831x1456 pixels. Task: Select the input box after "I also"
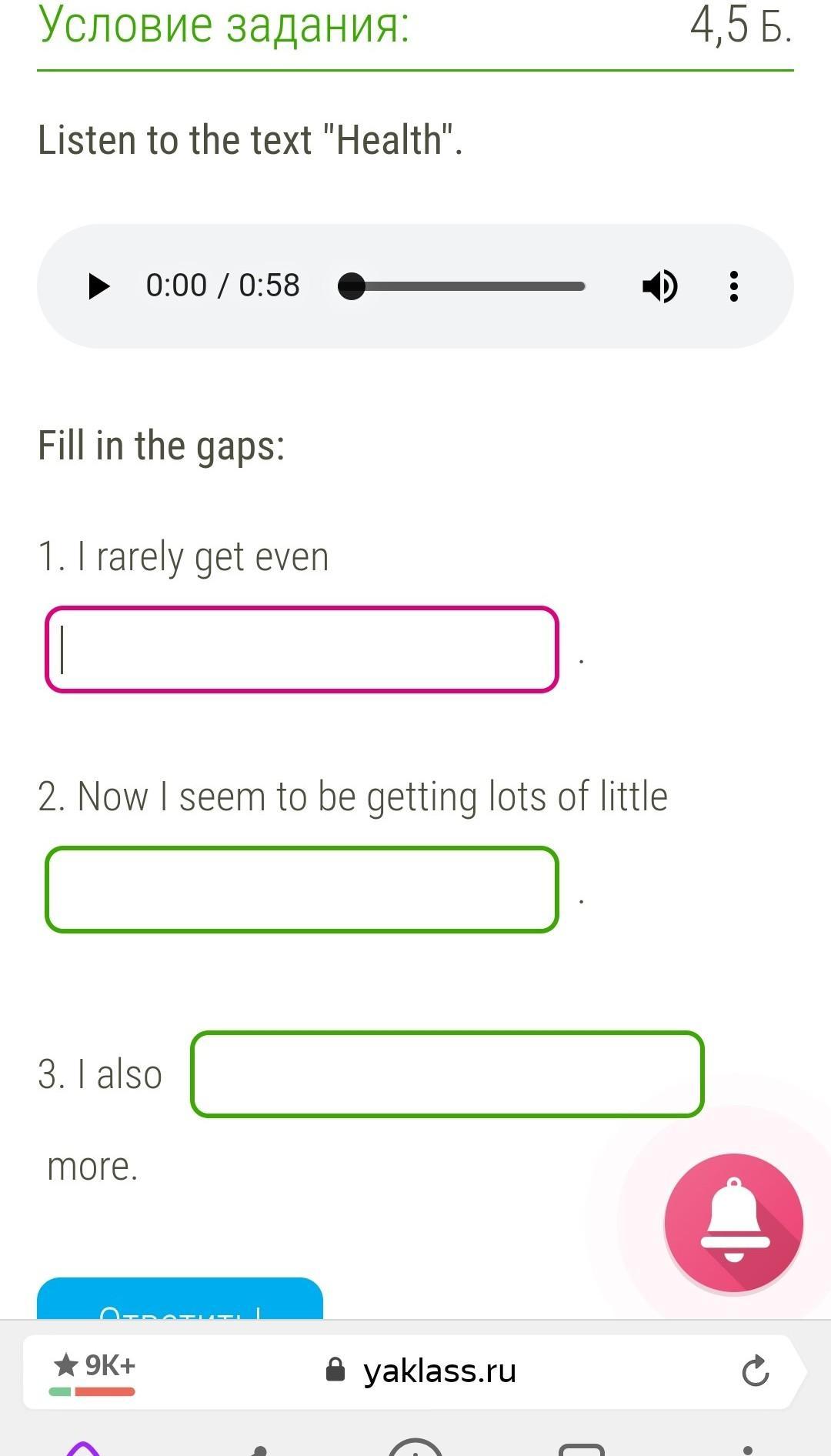[x=447, y=1074]
